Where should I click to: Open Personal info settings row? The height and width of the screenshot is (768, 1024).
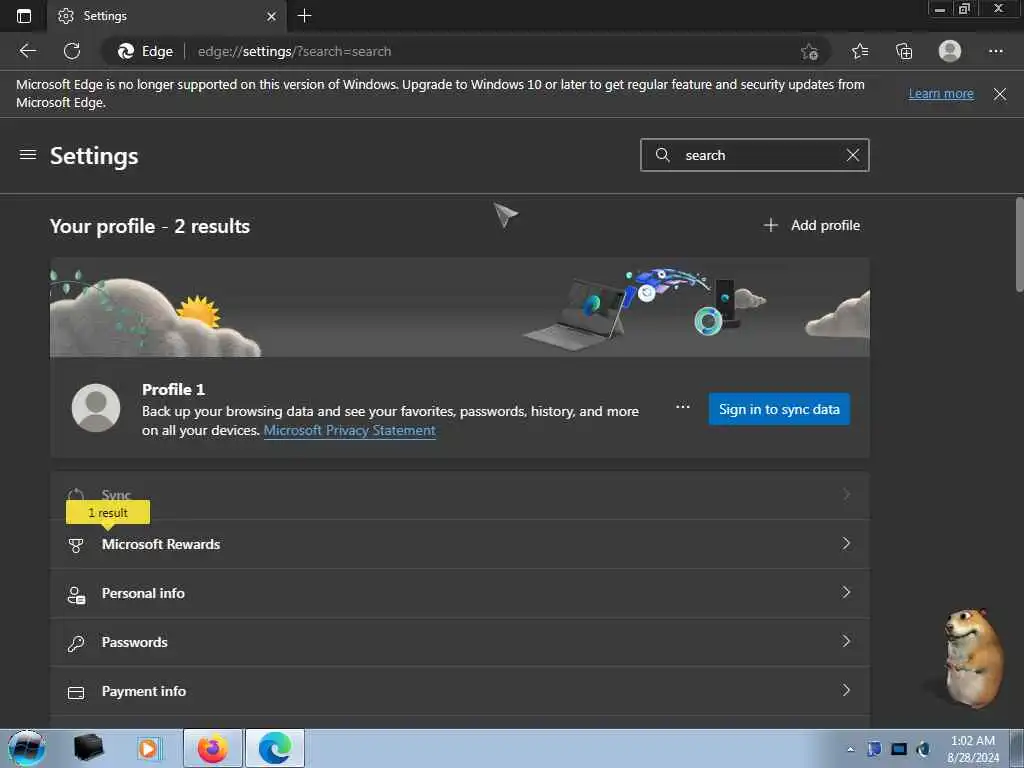460,593
